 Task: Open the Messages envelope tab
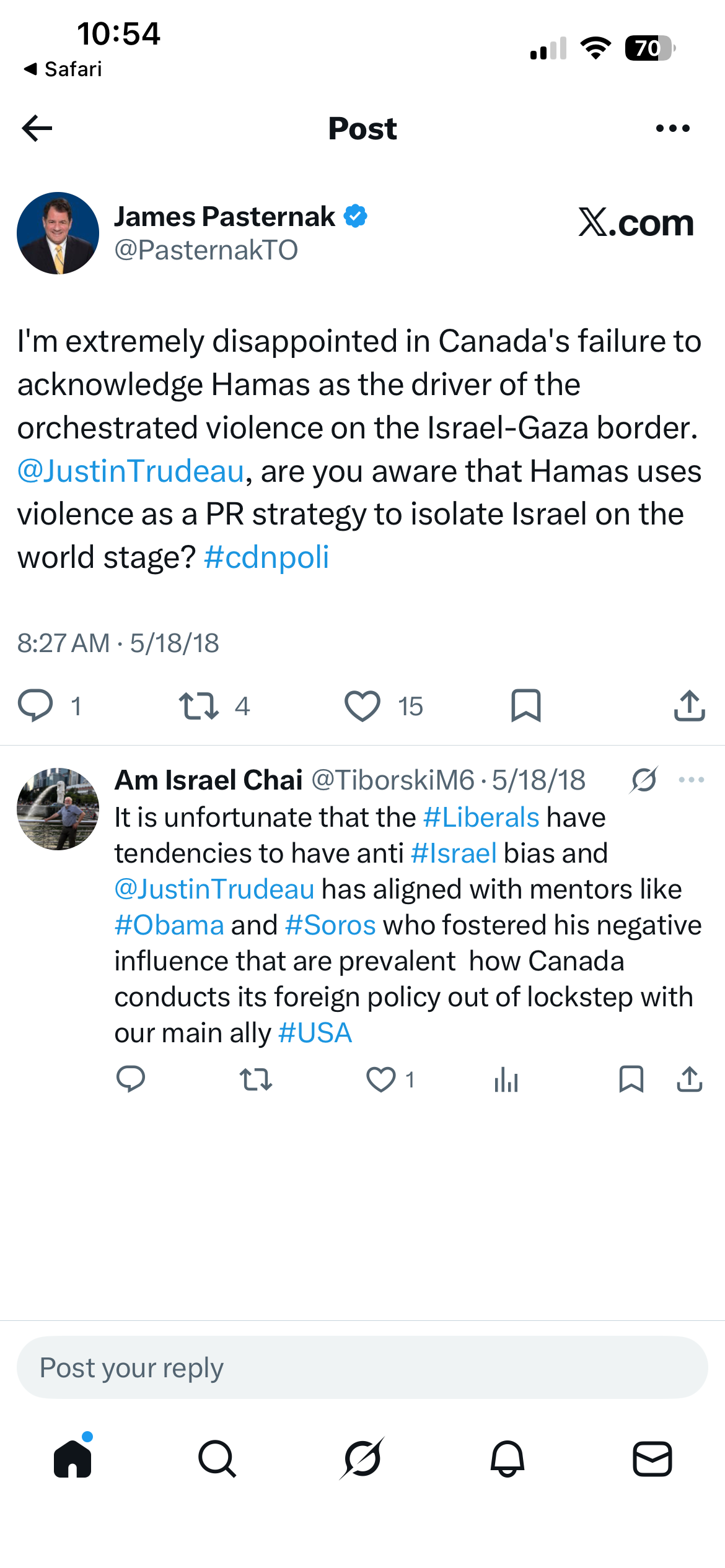coord(652,1459)
